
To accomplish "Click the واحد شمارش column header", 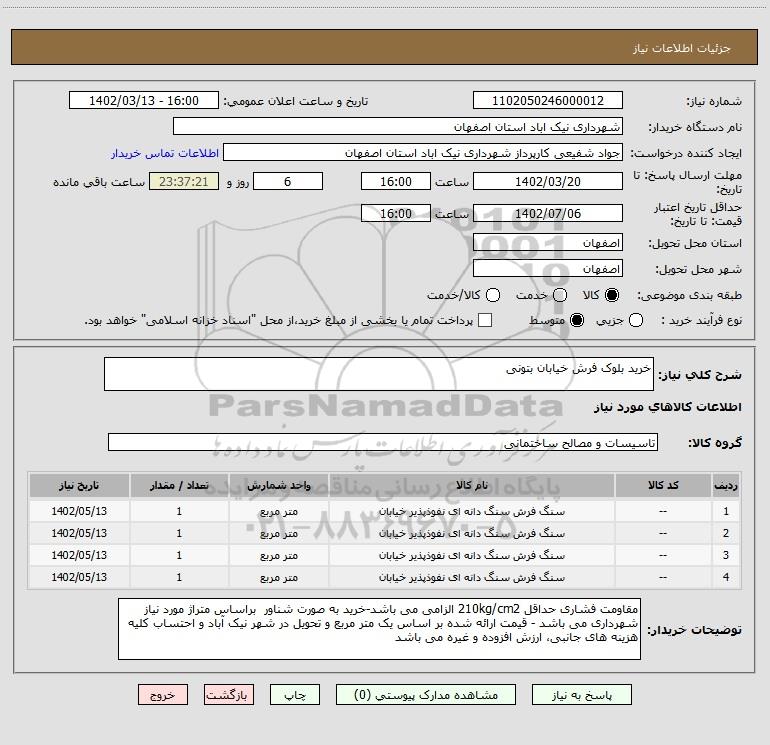I will pos(278,485).
